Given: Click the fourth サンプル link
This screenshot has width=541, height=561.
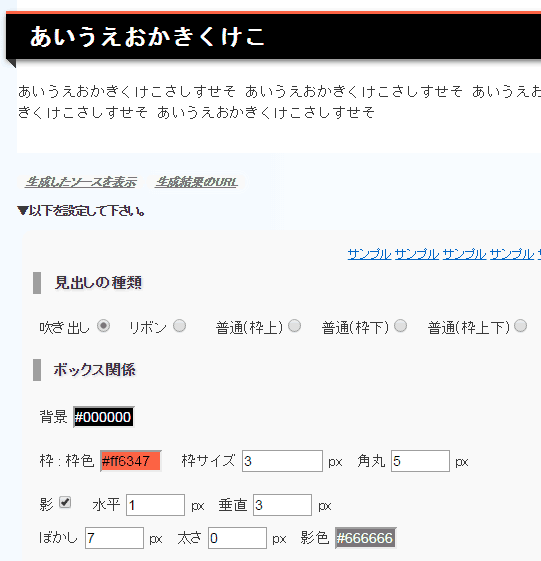Looking at the screenshot, I should pyautogui.click(x=512, y=254).
